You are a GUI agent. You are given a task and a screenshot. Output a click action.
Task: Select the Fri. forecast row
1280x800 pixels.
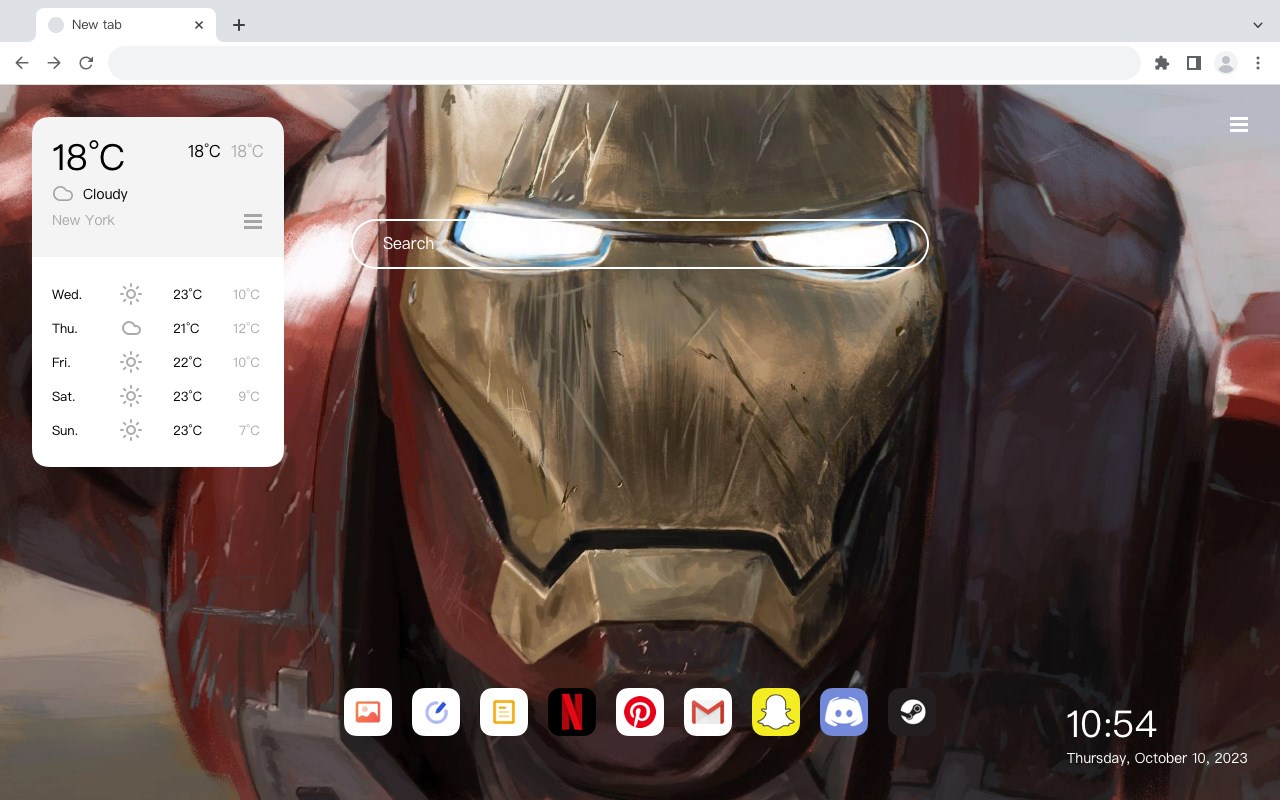pos(158,362)
